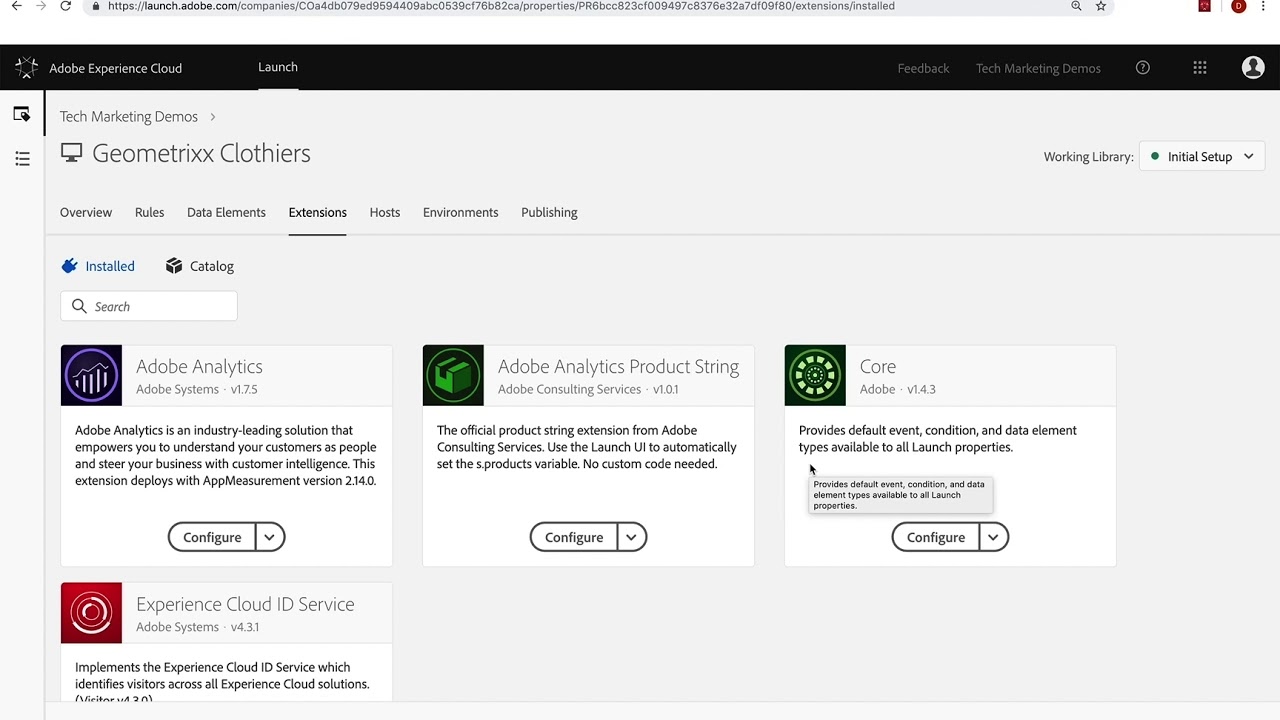
Task: Open the Working Library Initial Setup dropdown
Action: click(1202, 156)
